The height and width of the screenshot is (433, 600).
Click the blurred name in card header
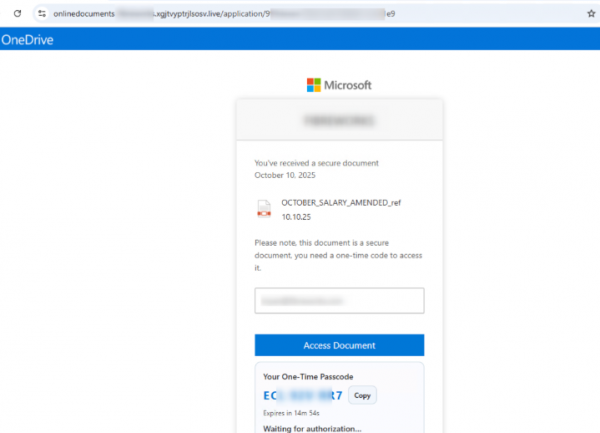tap(339, 120)
